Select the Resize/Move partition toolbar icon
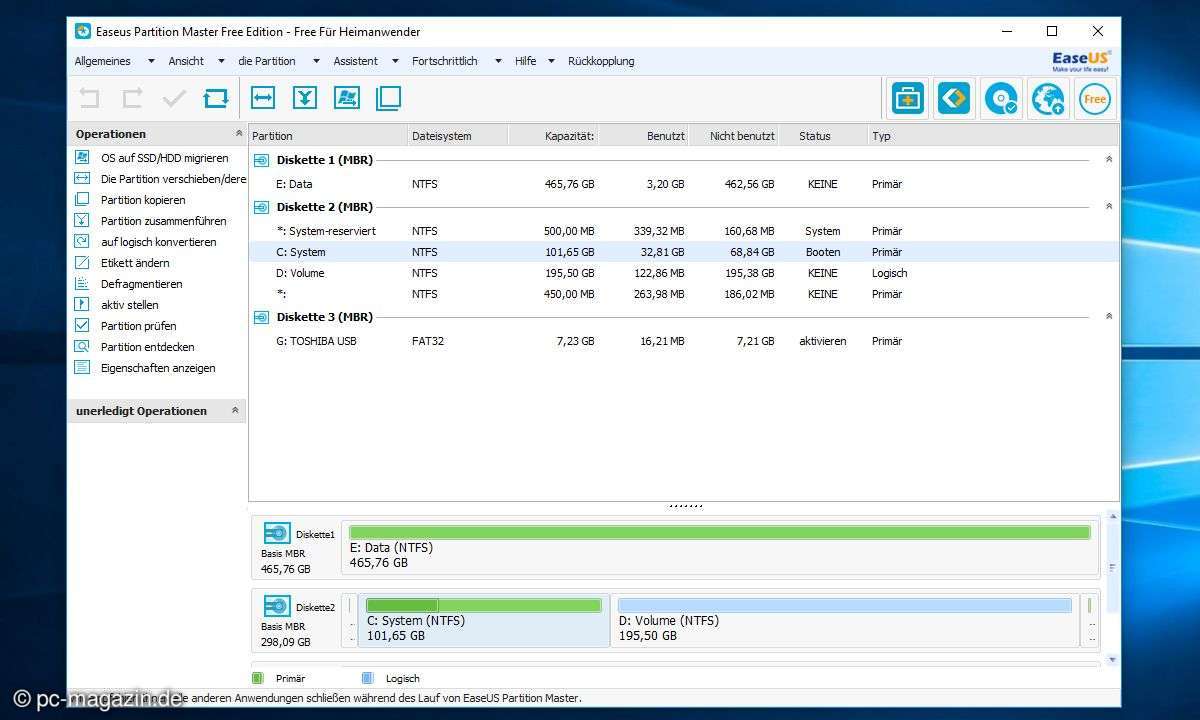 tap(263, 98)
